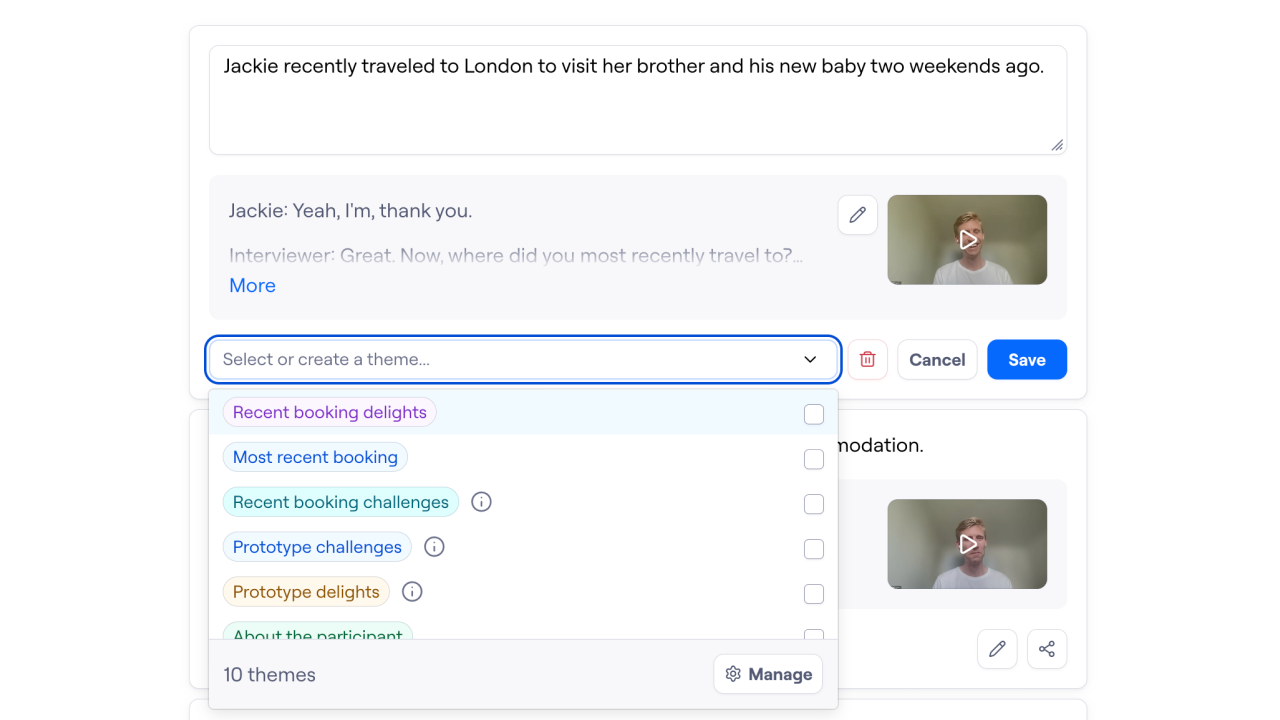This screenshot has width=1280, height=720.
Task: Open theme settings with Manage button
Action: coord(768,674)
